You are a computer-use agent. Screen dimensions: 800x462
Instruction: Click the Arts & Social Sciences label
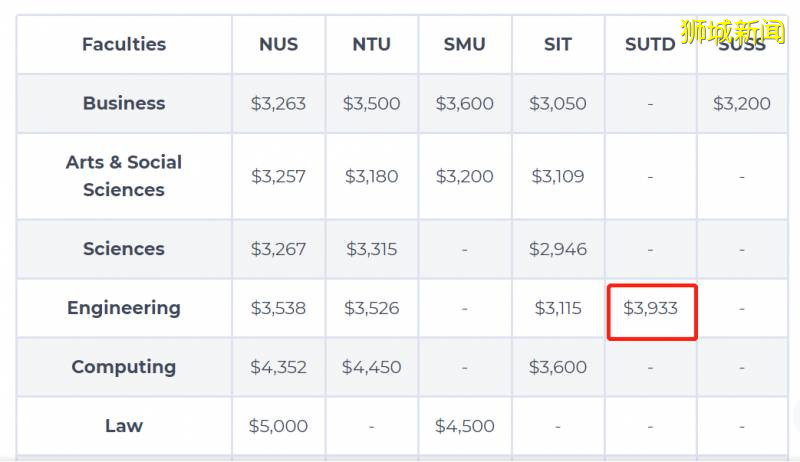tap(124, 176)
